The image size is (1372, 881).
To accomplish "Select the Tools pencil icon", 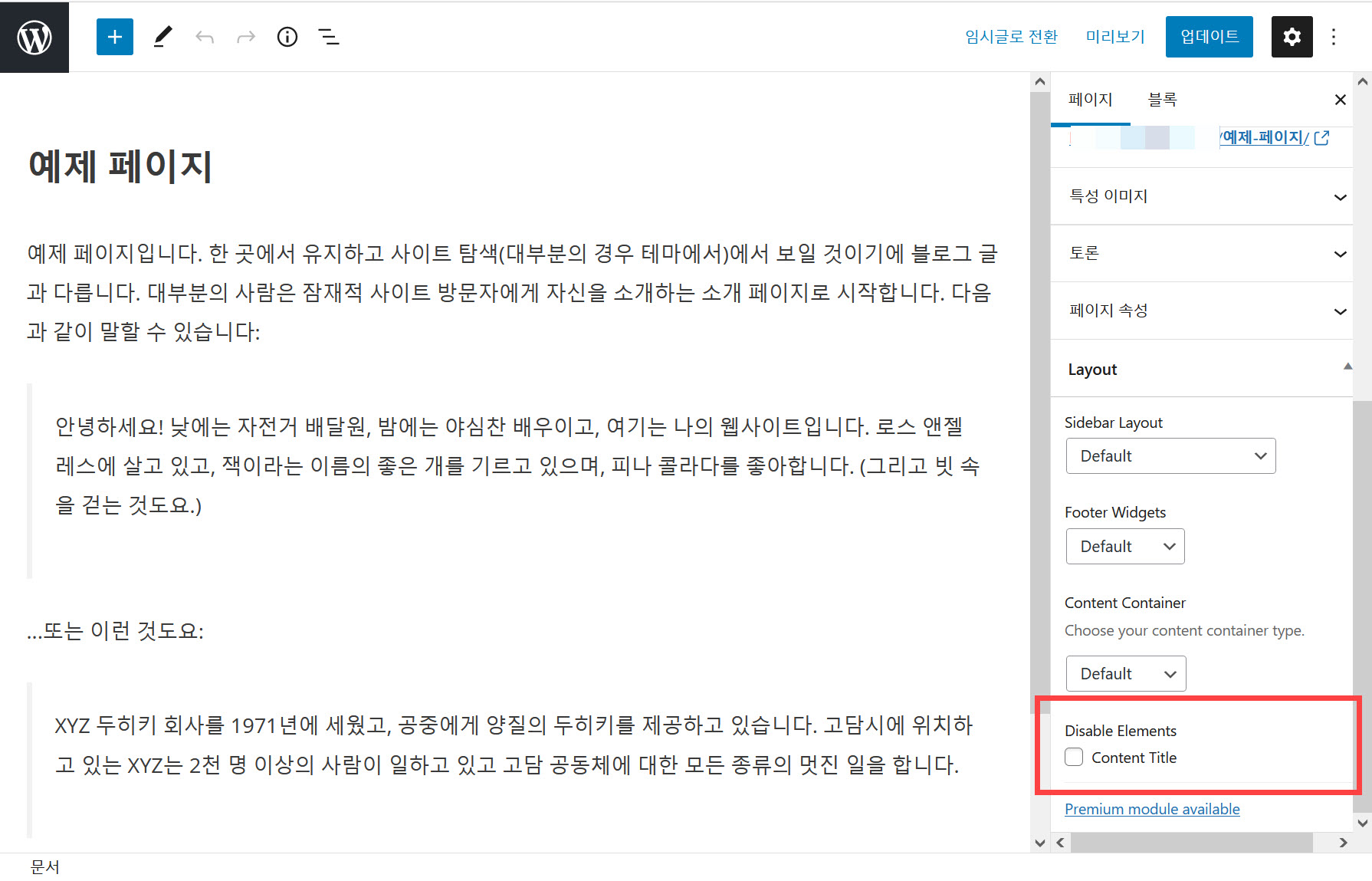I will (x=162, y=36).
